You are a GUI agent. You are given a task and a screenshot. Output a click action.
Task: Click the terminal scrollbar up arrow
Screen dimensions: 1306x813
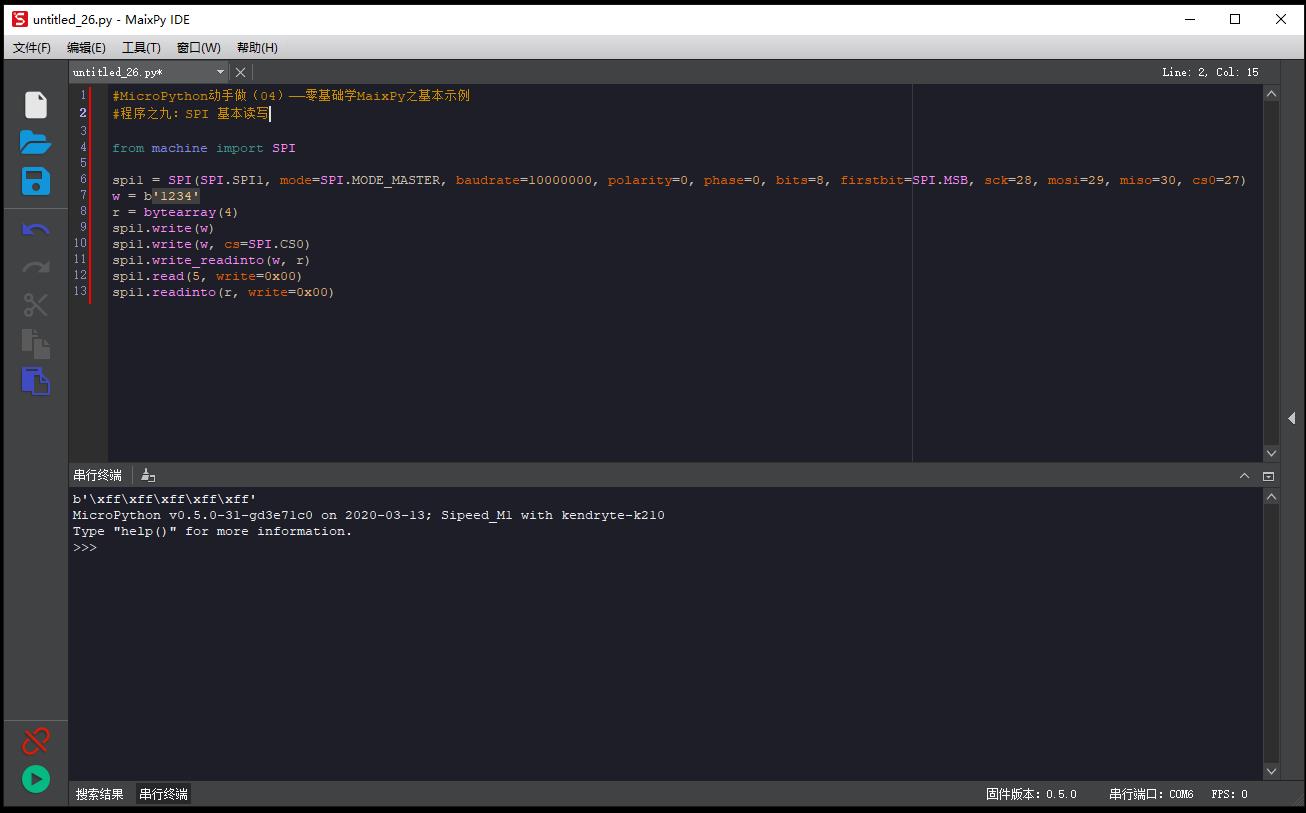coord(1271,496)
